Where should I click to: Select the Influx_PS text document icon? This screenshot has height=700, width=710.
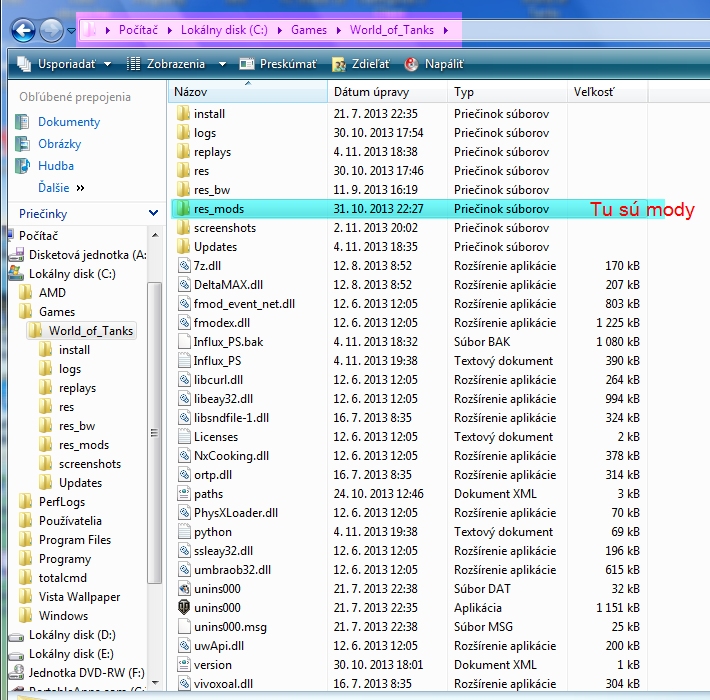(184, 360)
